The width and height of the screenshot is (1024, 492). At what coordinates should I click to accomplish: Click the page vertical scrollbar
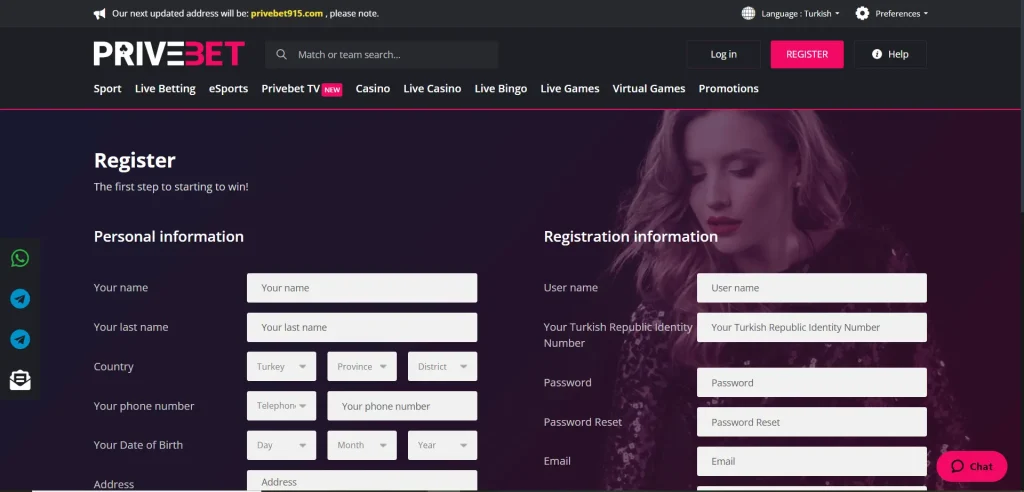click(x=1020, y=105)
